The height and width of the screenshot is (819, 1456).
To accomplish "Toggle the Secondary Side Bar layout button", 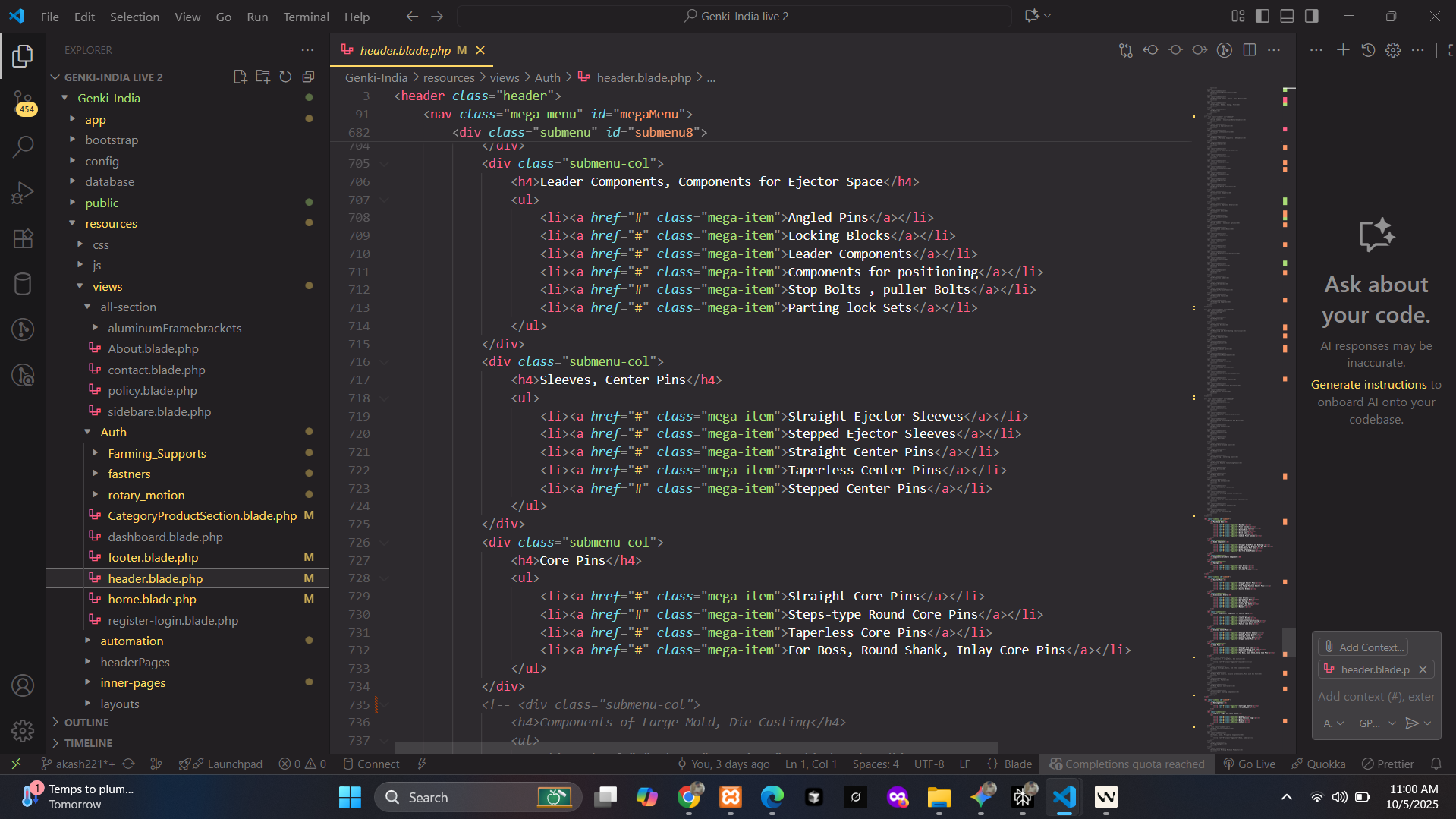I will tap(1311, 16).
